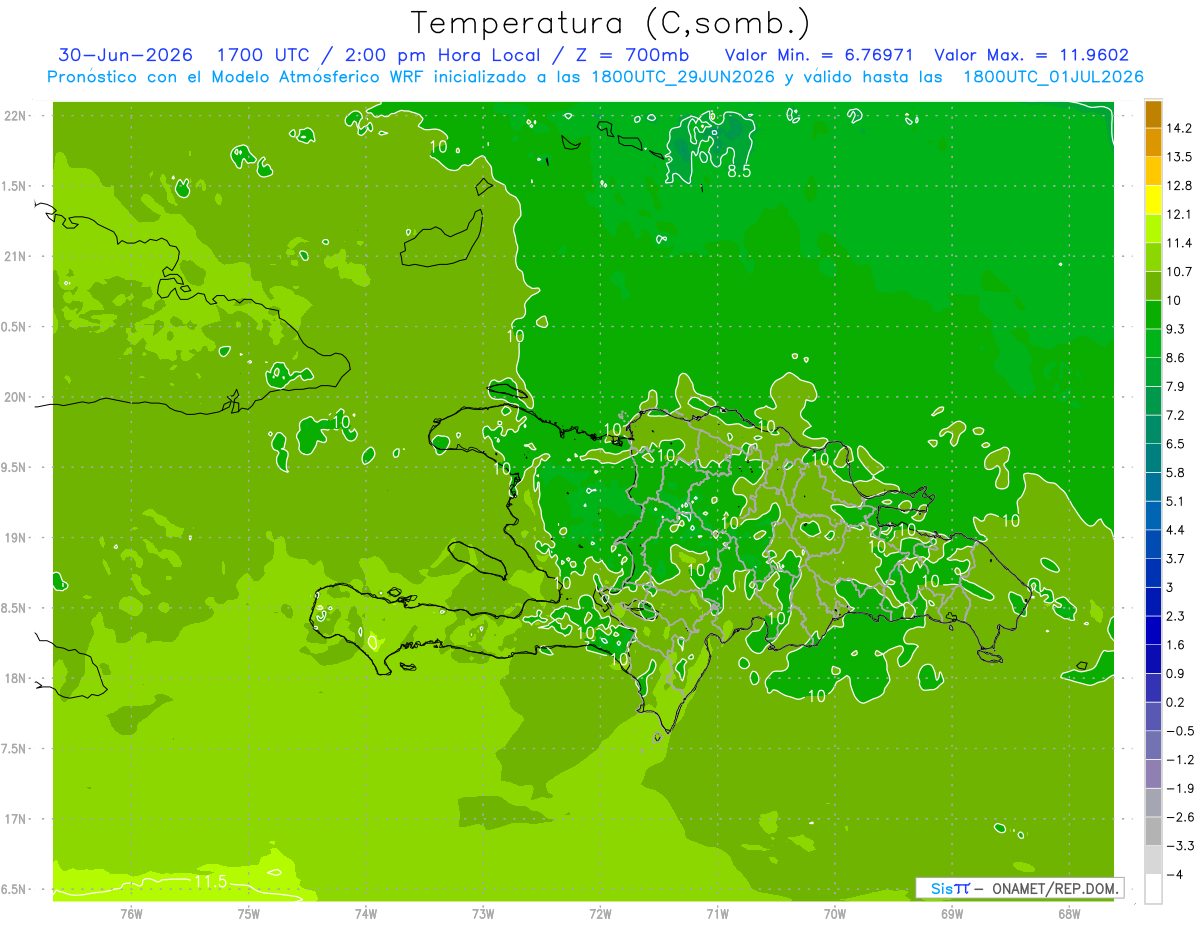Select the '69W' longitude axis label

click(x=952, y=914)
